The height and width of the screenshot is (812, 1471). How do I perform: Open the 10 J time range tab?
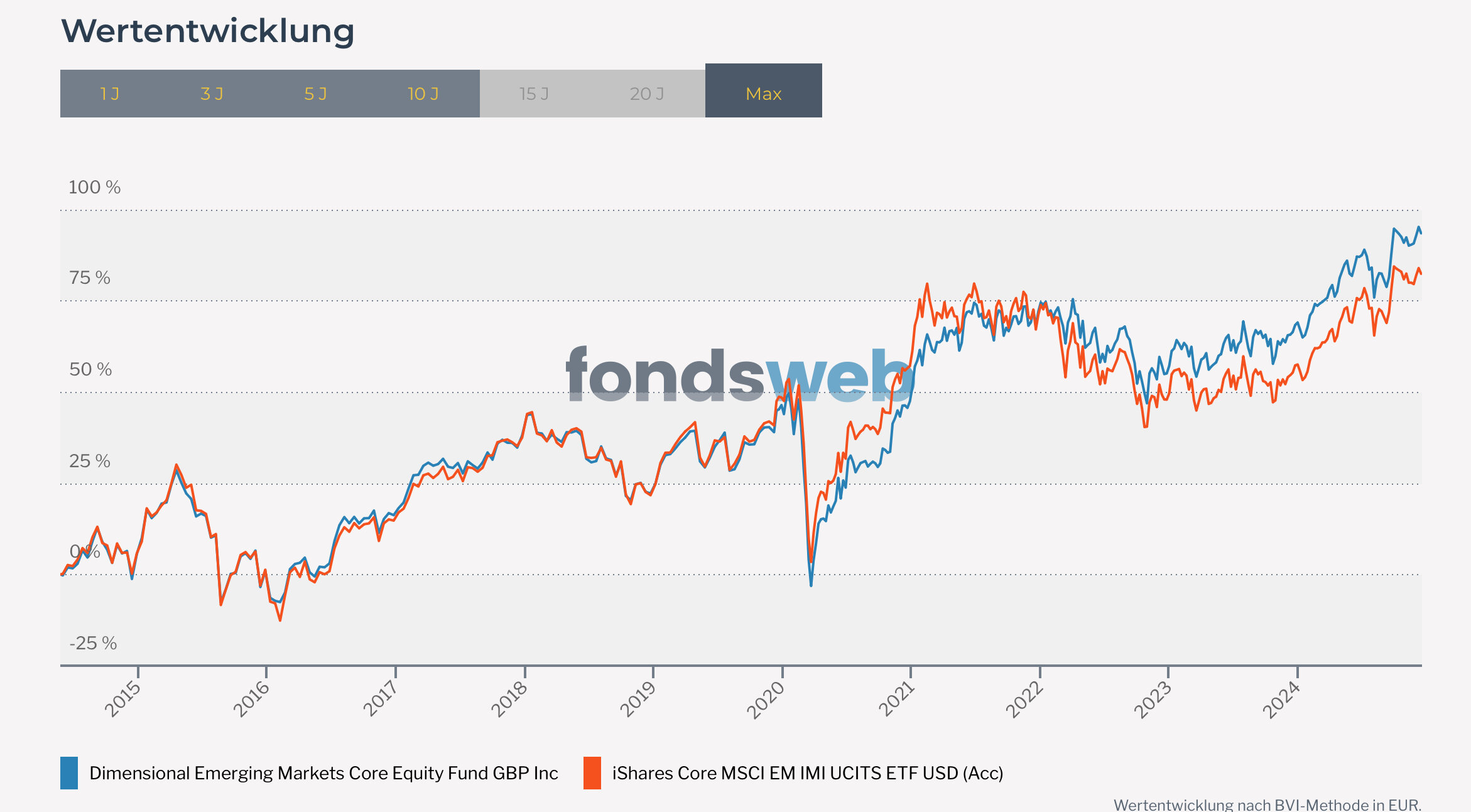423,94
